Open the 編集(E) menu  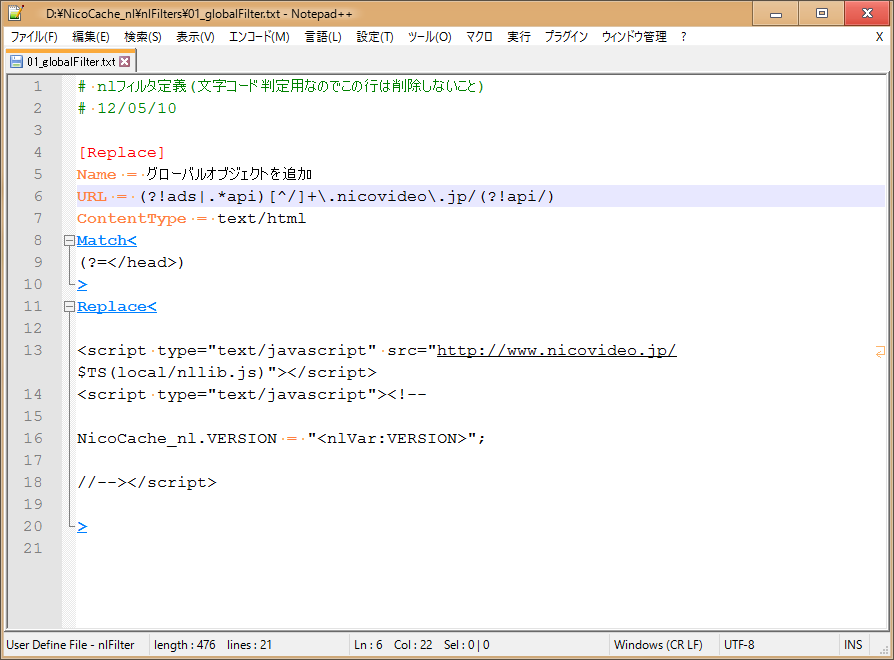91,37
